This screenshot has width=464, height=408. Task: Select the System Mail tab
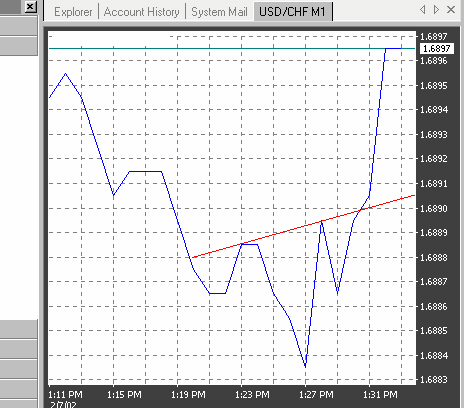(x=219, y=12)
